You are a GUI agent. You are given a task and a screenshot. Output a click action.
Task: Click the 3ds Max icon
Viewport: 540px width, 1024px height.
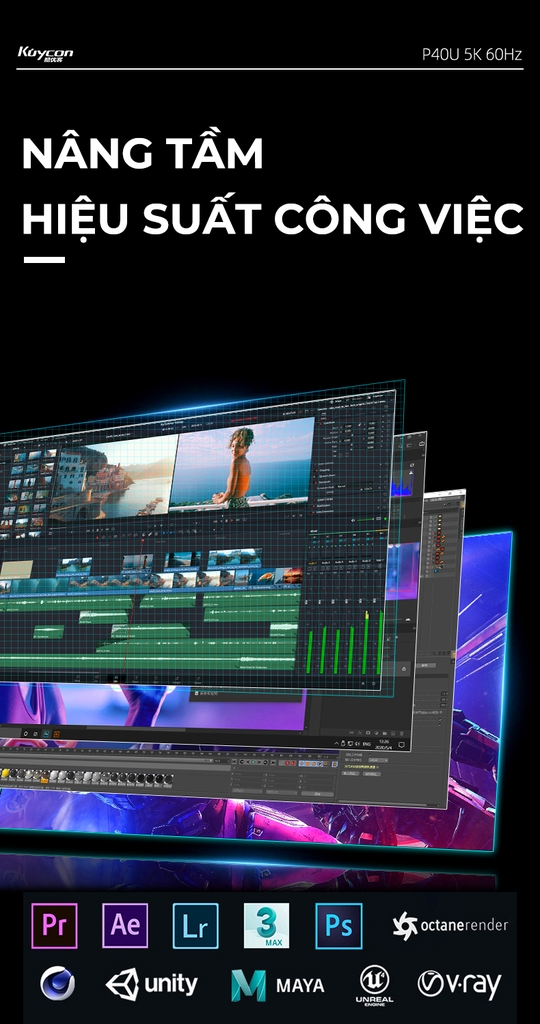point(266,925)
